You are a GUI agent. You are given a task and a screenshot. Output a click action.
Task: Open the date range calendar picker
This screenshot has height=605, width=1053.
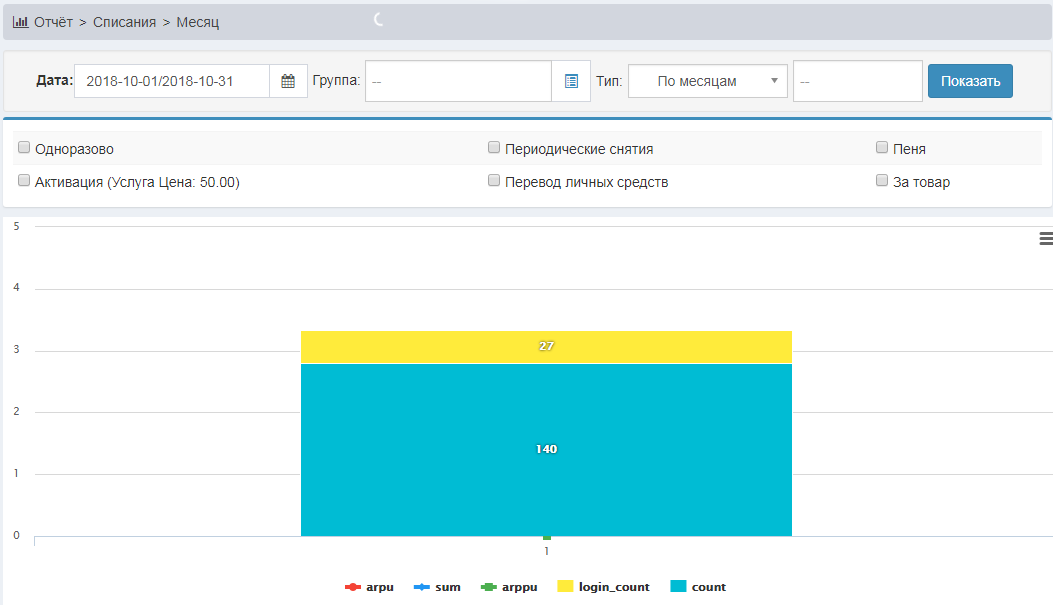point(288,82)
